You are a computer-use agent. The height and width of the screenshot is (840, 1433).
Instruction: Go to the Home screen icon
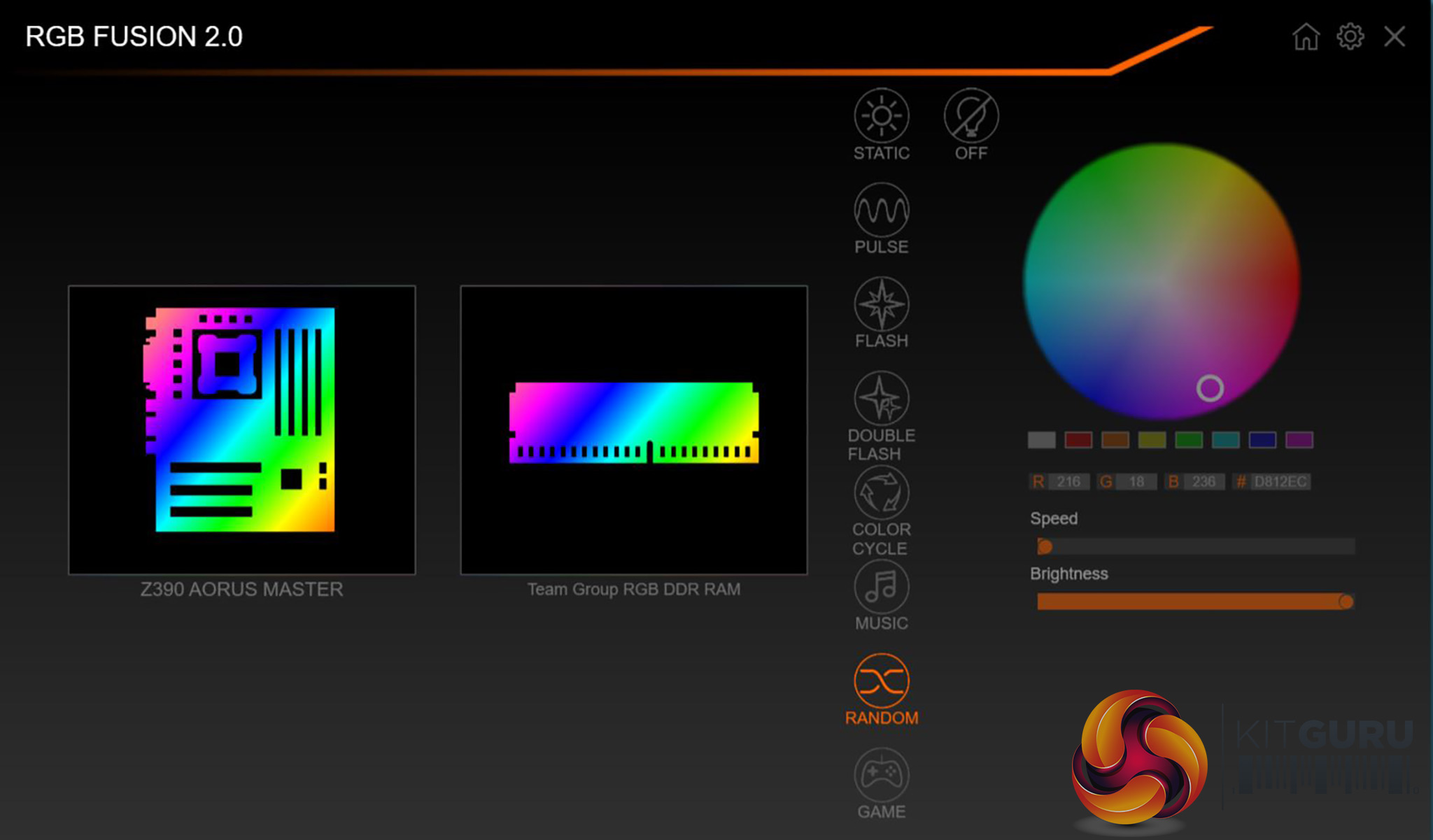pos(1305,36)
